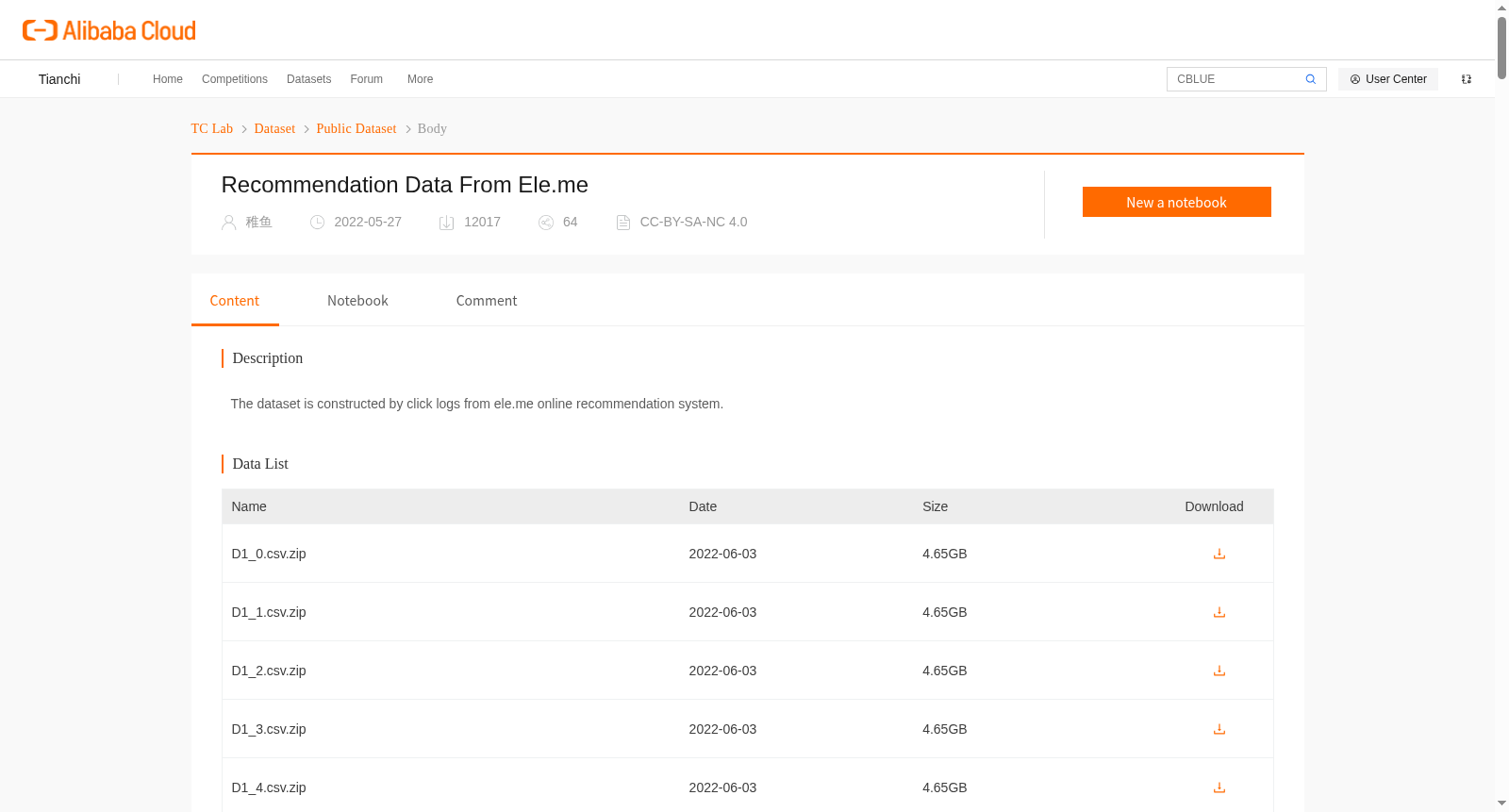This screenshot has width=1509, height=812.
Task: Click the 12017 download count
Action: coord(482,223)
